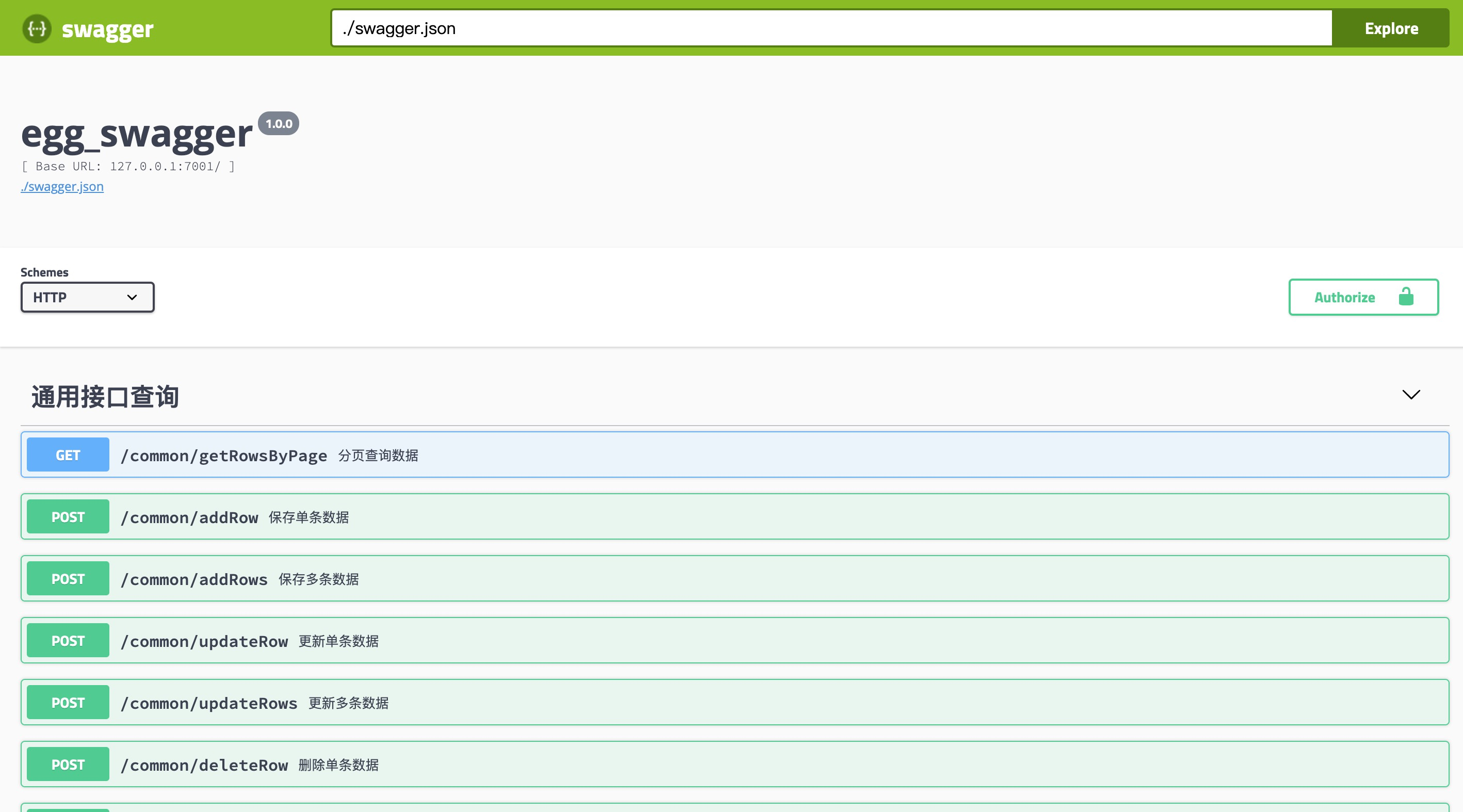Click the POST badge for addRow
This screenshot has height=812, width=1463.
68,517
